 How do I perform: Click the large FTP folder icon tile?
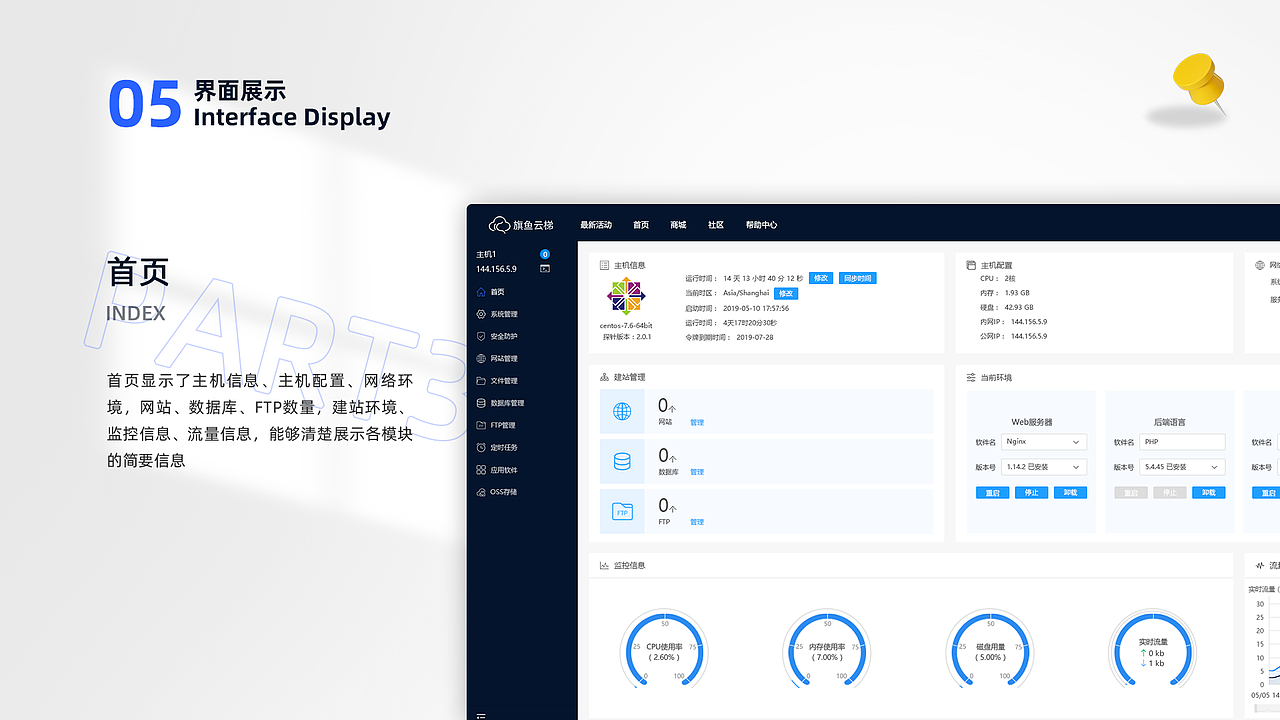point(622,512)
